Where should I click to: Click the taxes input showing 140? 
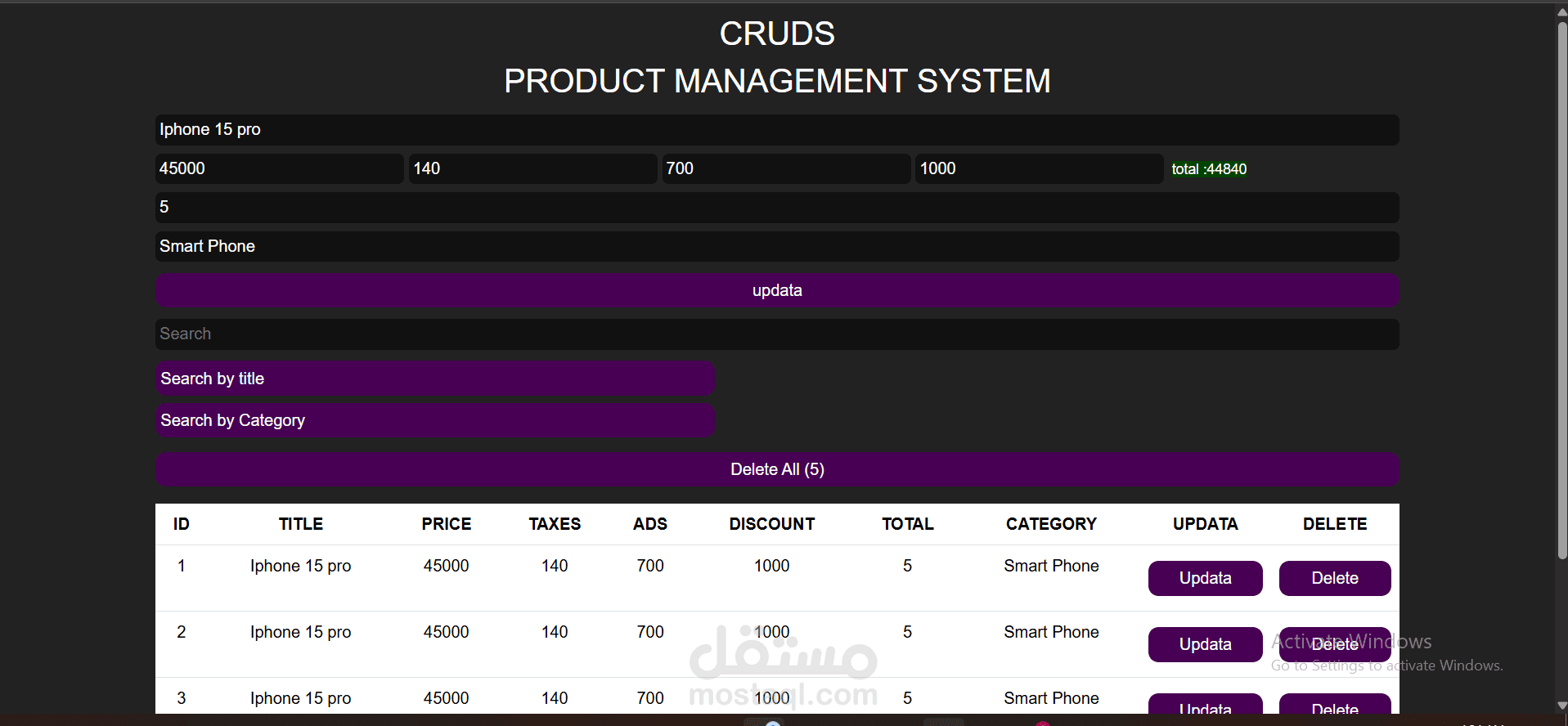tap(532, 168)
